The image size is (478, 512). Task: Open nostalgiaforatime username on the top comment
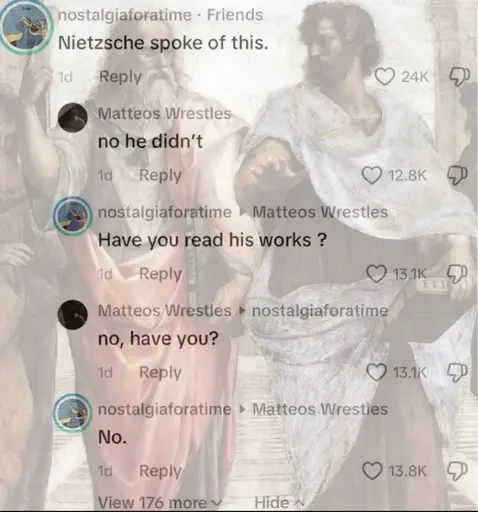click(125, 15)
